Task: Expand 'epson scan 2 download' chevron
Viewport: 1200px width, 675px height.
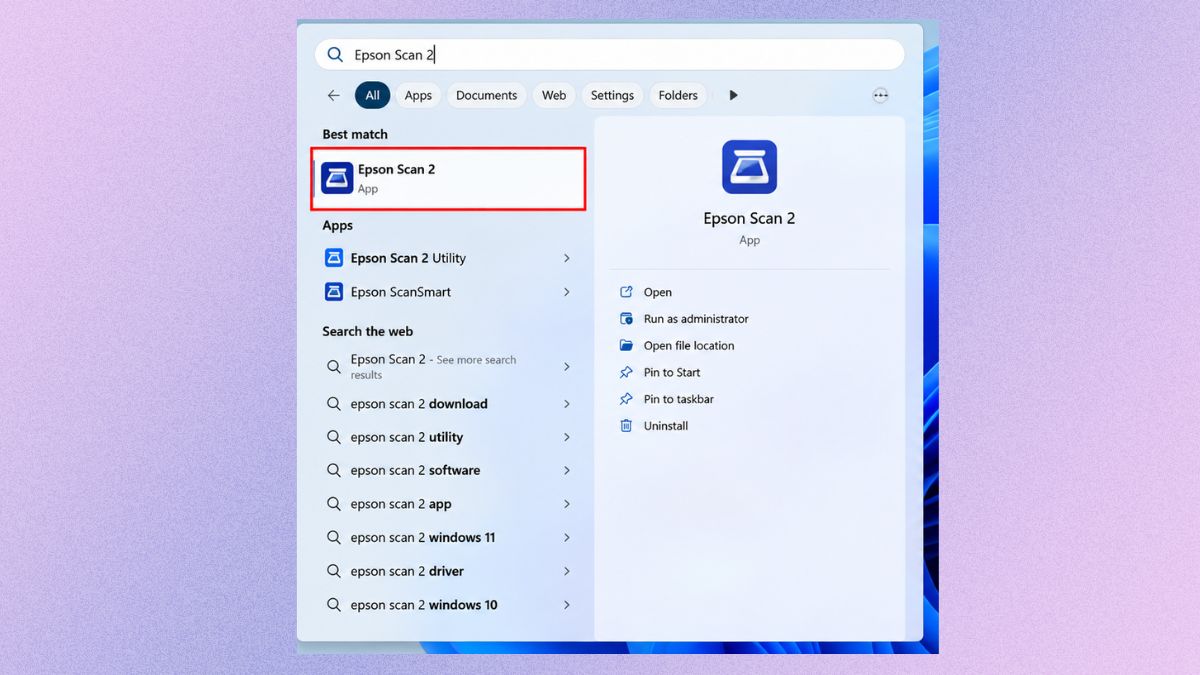Action: click(566, 404)
